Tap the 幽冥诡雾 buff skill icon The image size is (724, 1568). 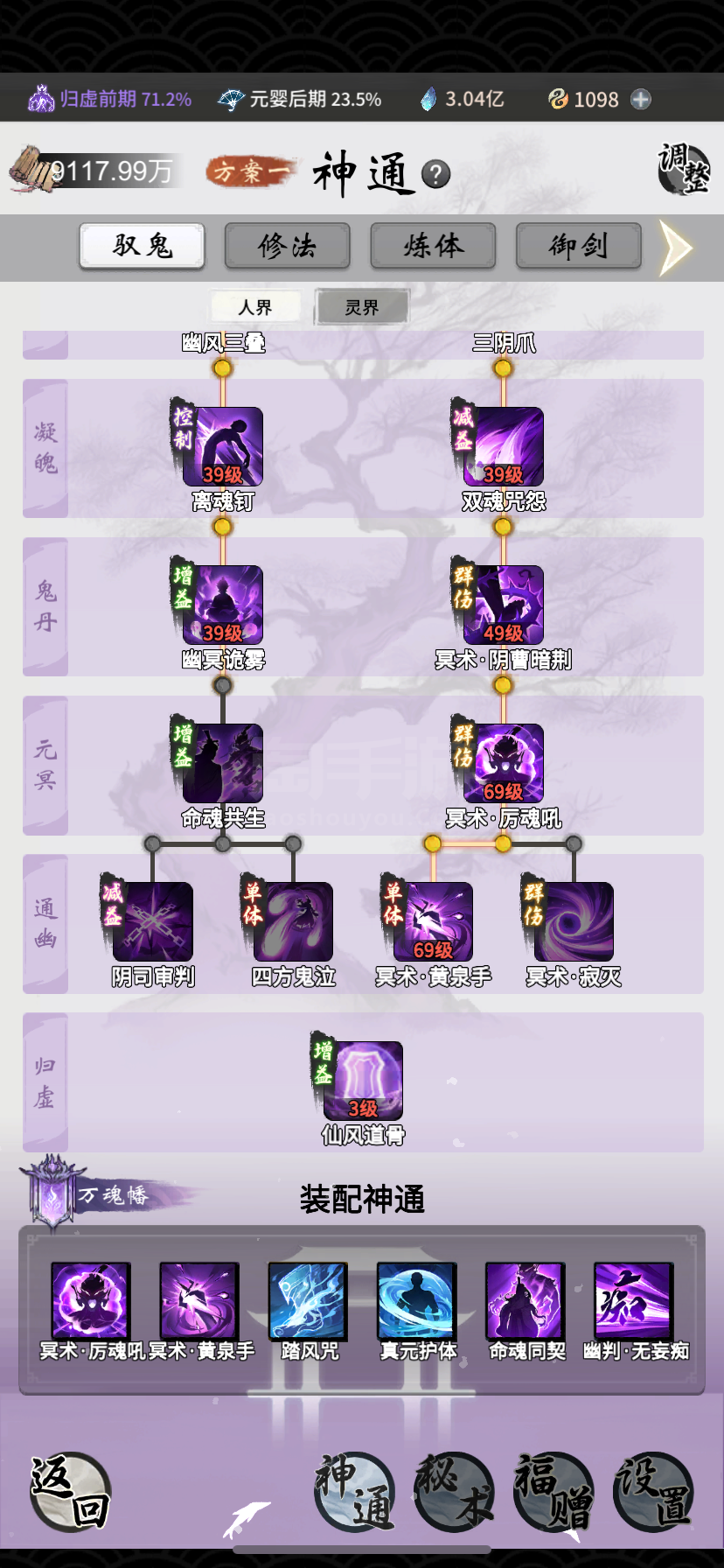coord(223,605)
